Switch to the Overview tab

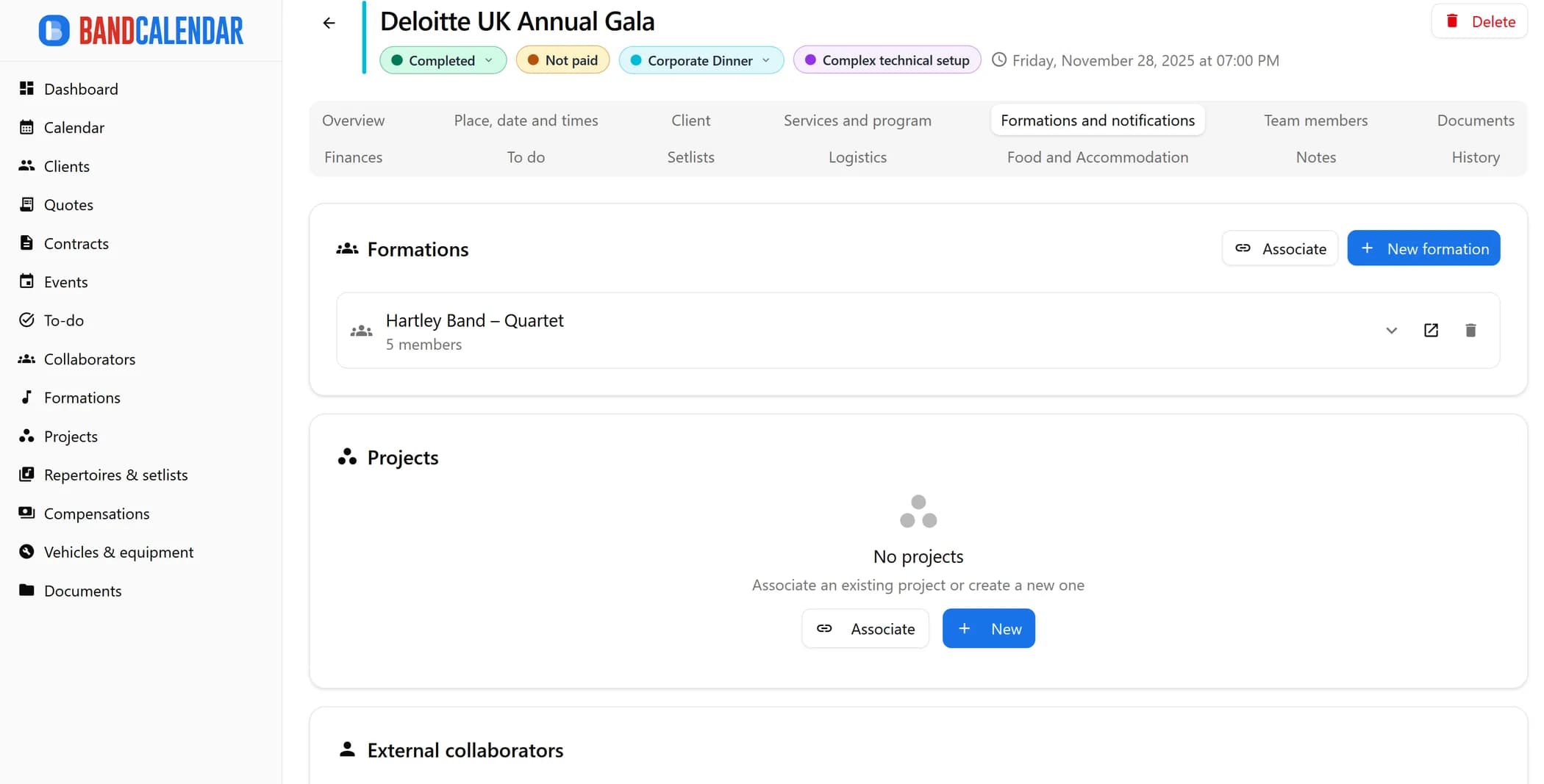pos(353,120)
